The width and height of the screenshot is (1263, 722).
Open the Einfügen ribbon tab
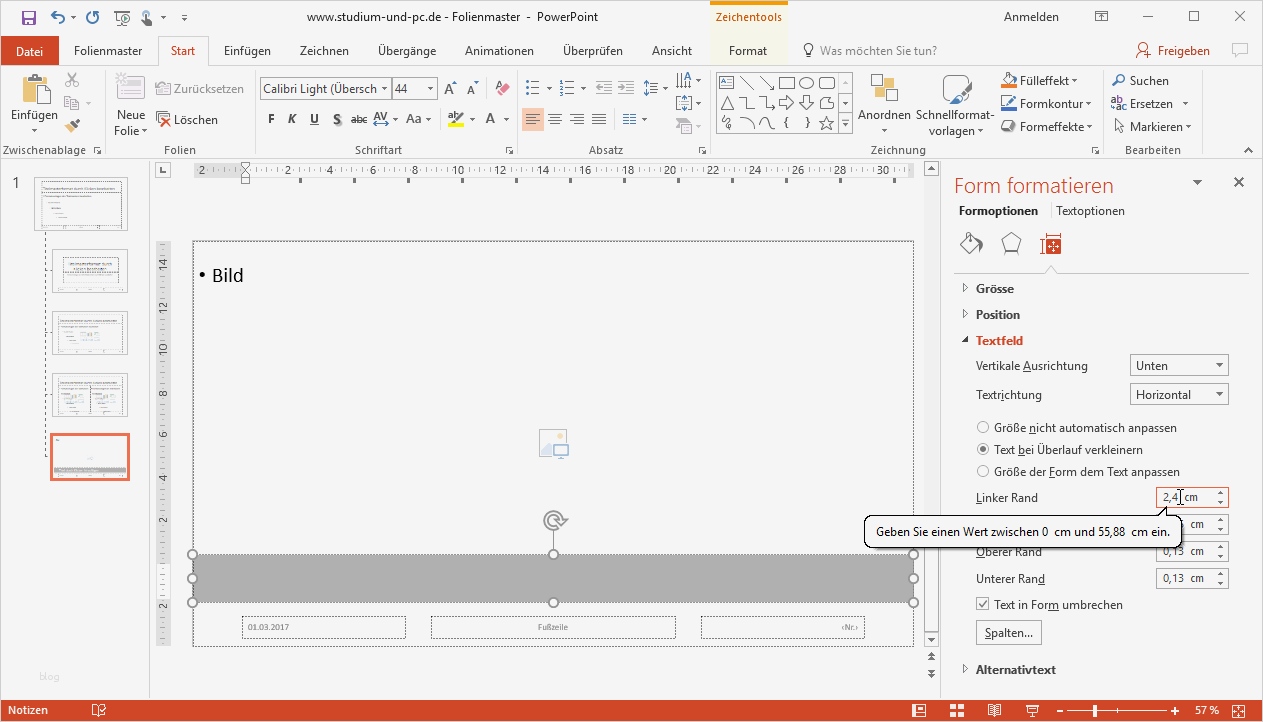point(247,50)
